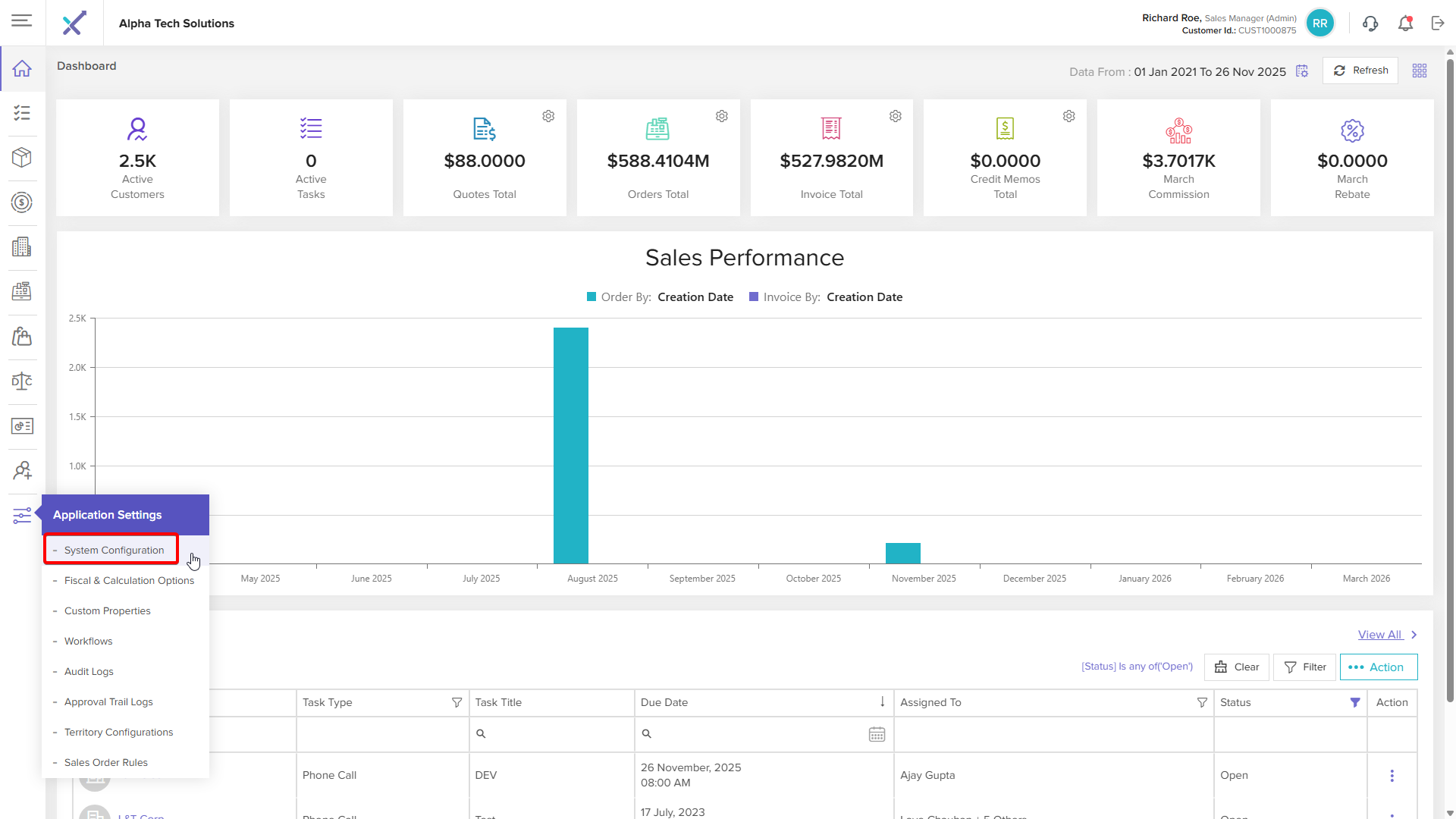Open the task list sidebar icon
Image resolution: width=1456 pixels, height=819 pixels.
point(22,113)
